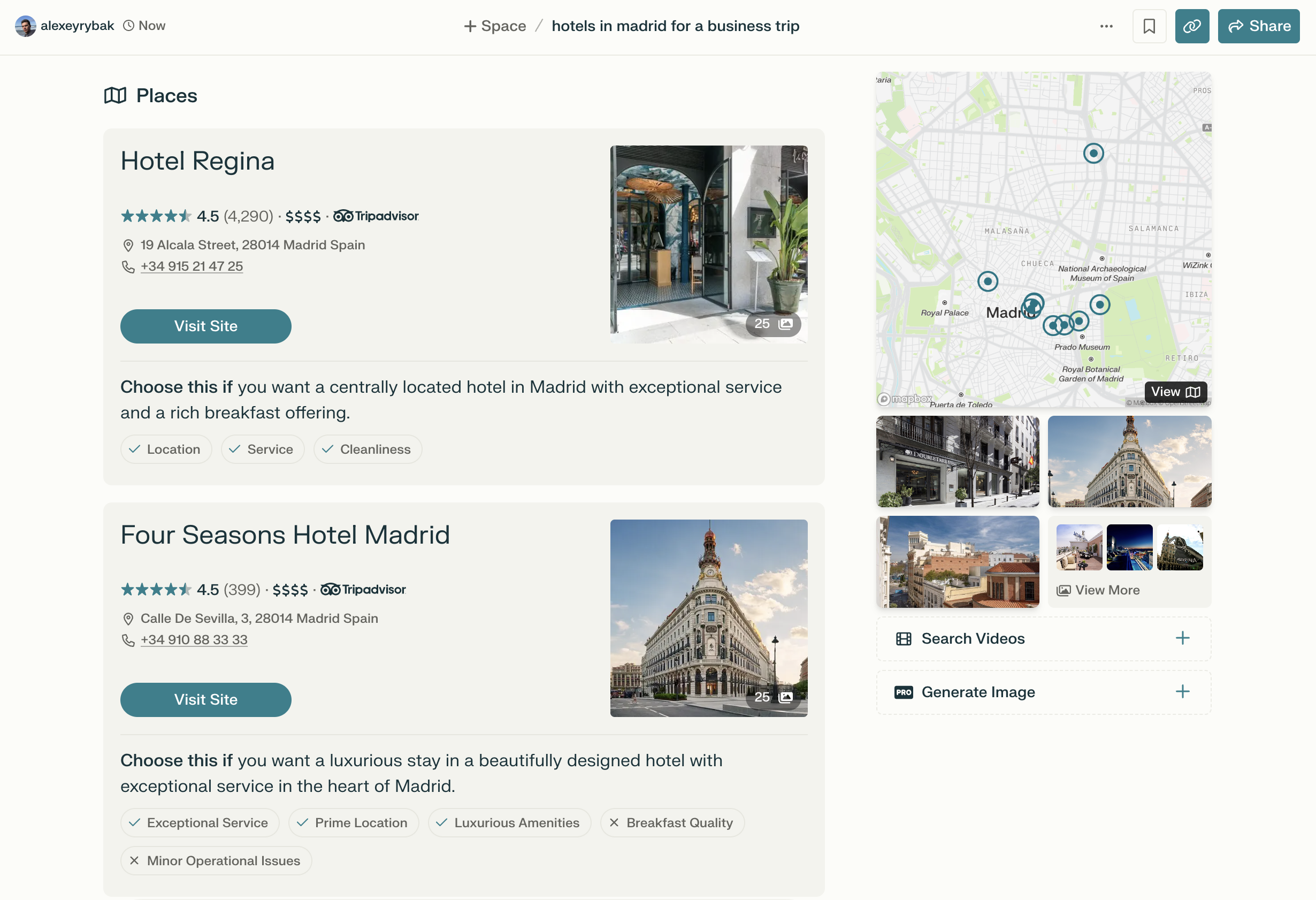This screenshot has width=1316, height=900.
Task: Select the Exceptional Service tag chip
Action: click(x=200, y=822)
